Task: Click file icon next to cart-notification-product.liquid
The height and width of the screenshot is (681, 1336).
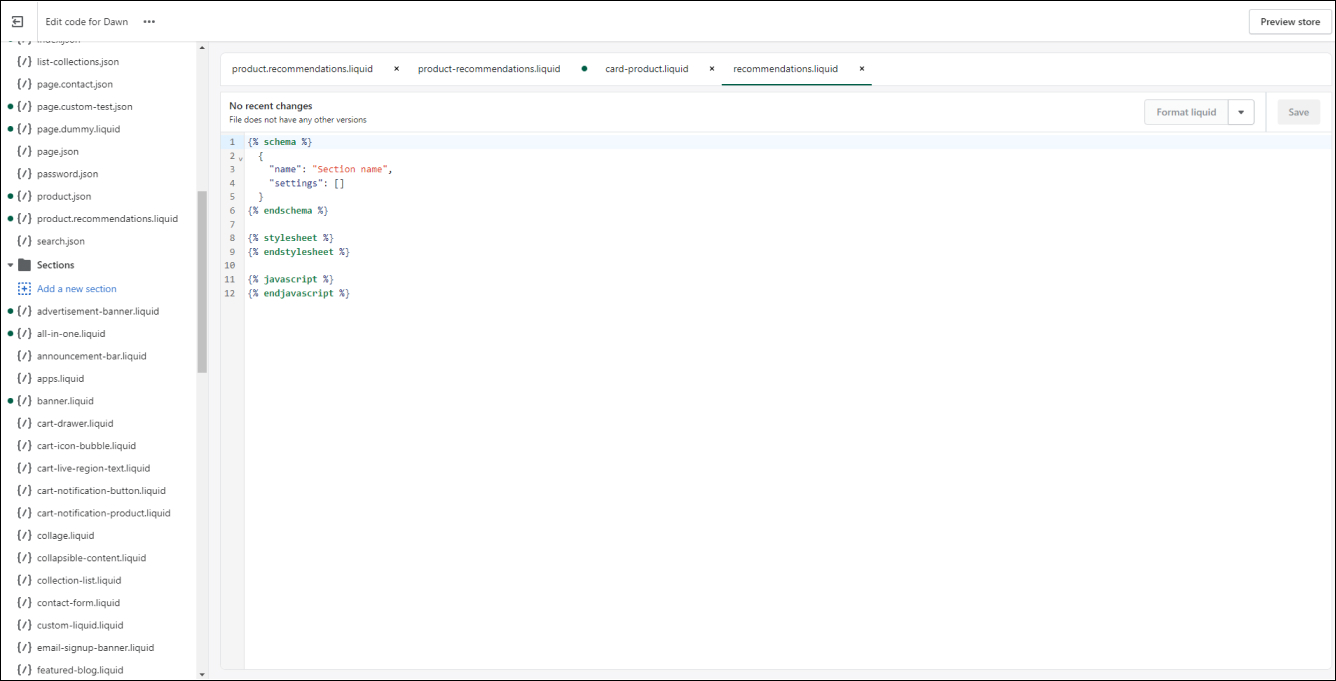Action: (24, 513)
